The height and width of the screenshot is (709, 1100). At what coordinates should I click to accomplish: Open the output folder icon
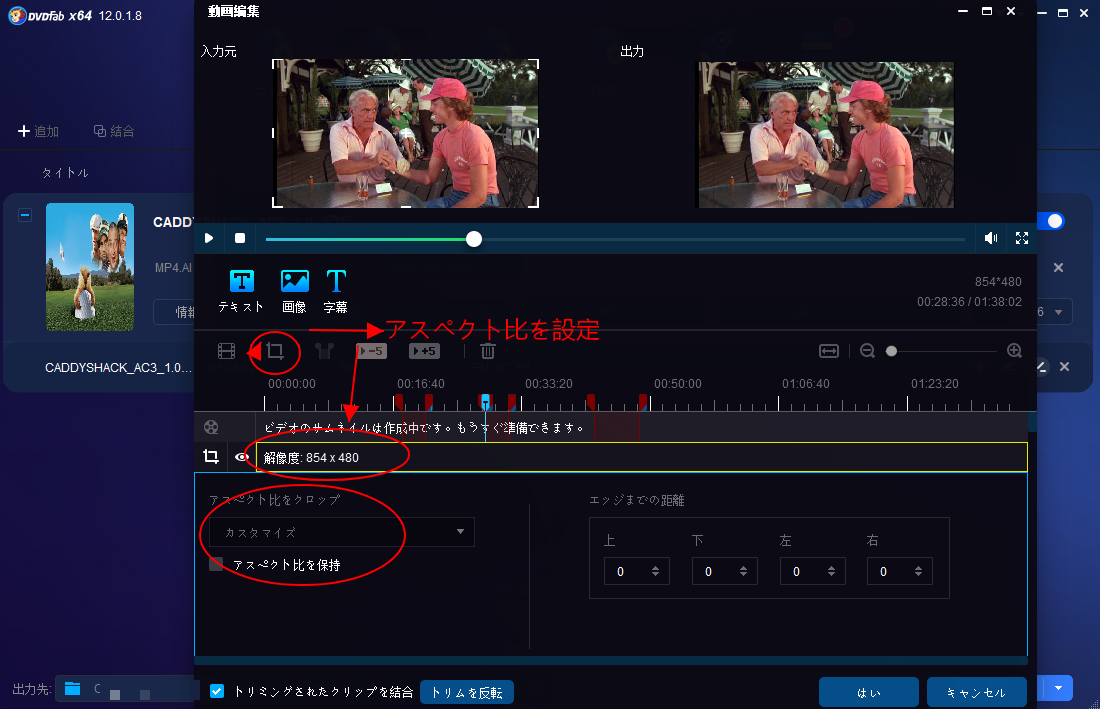pyautogui.click(x=72, y=689)
